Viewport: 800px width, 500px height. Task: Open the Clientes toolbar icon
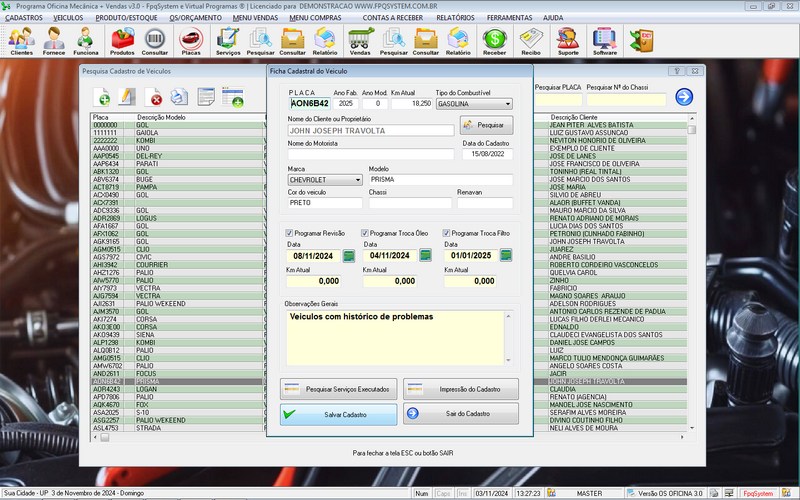21,40
